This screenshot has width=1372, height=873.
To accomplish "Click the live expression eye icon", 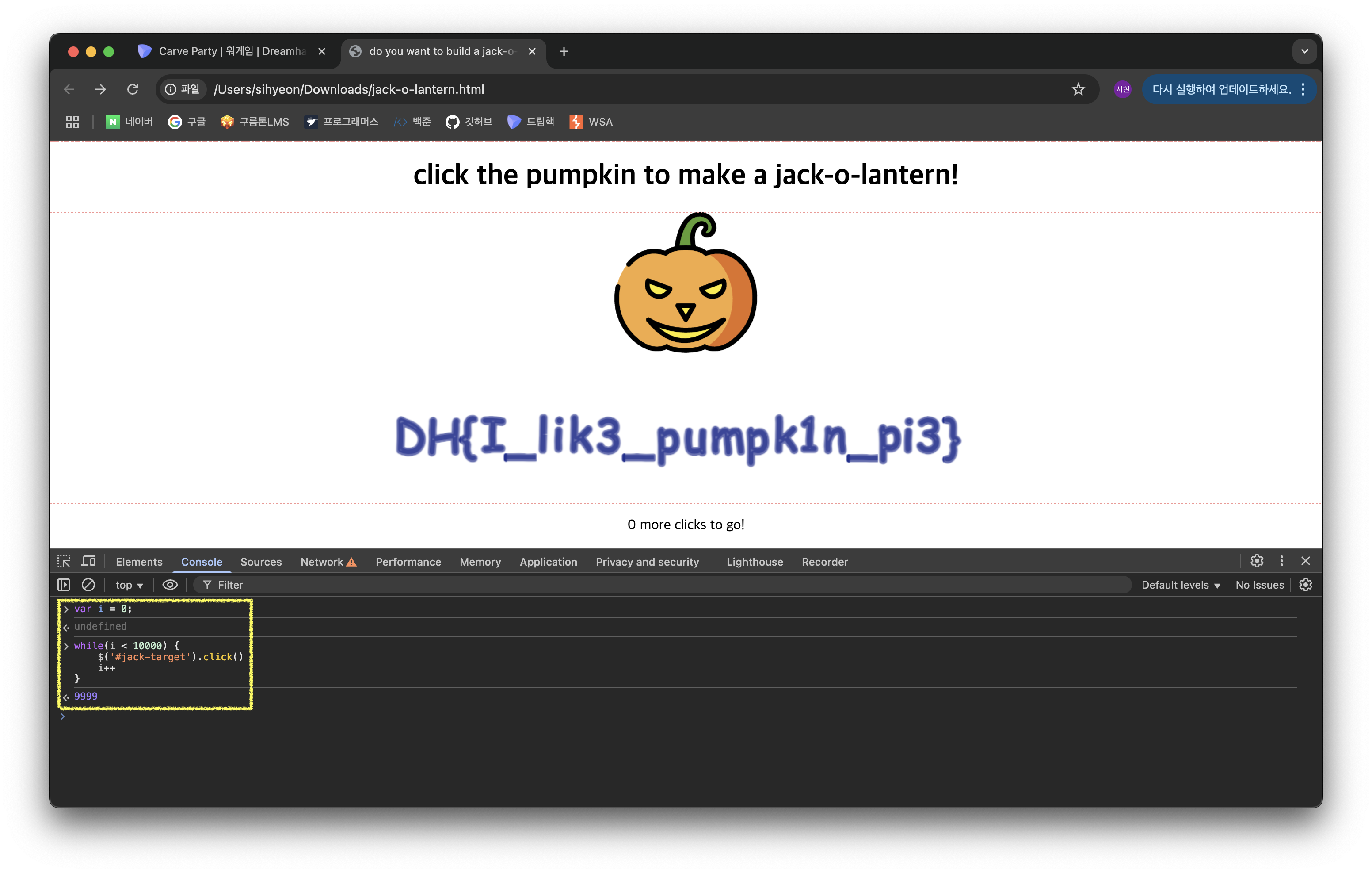I will 170,585.
